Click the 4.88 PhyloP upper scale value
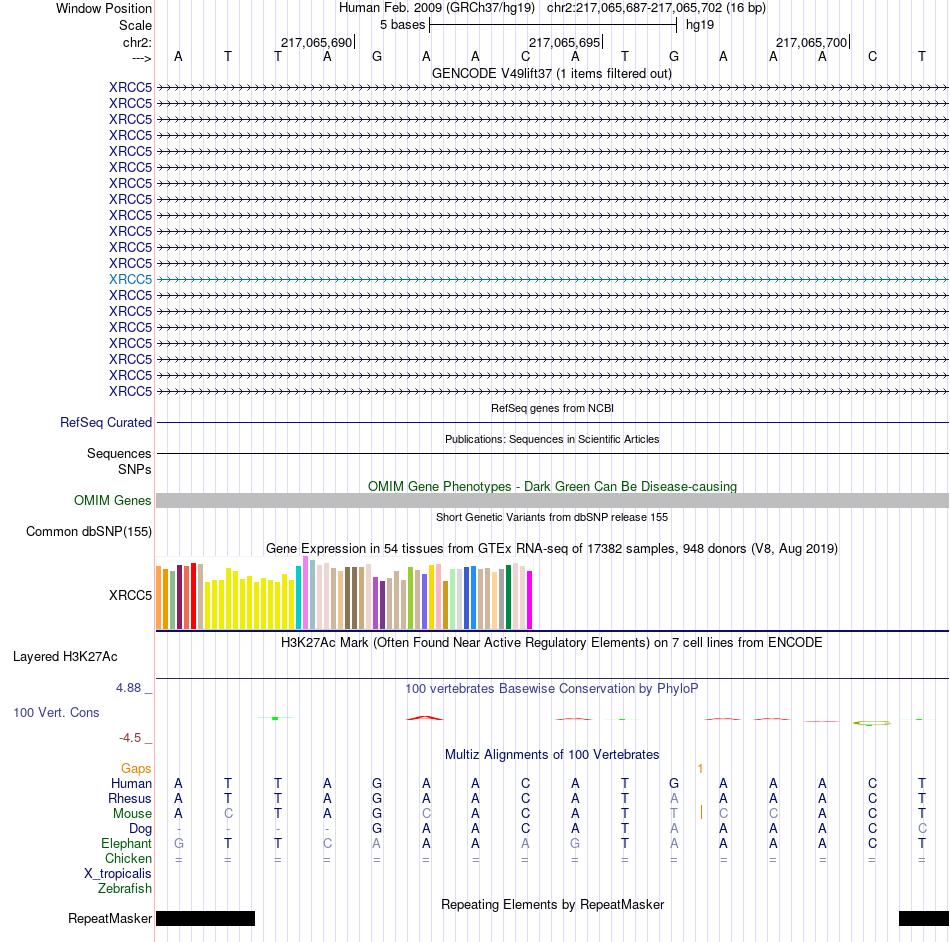This screenshot has height=942, width=950. pos(128,688)
